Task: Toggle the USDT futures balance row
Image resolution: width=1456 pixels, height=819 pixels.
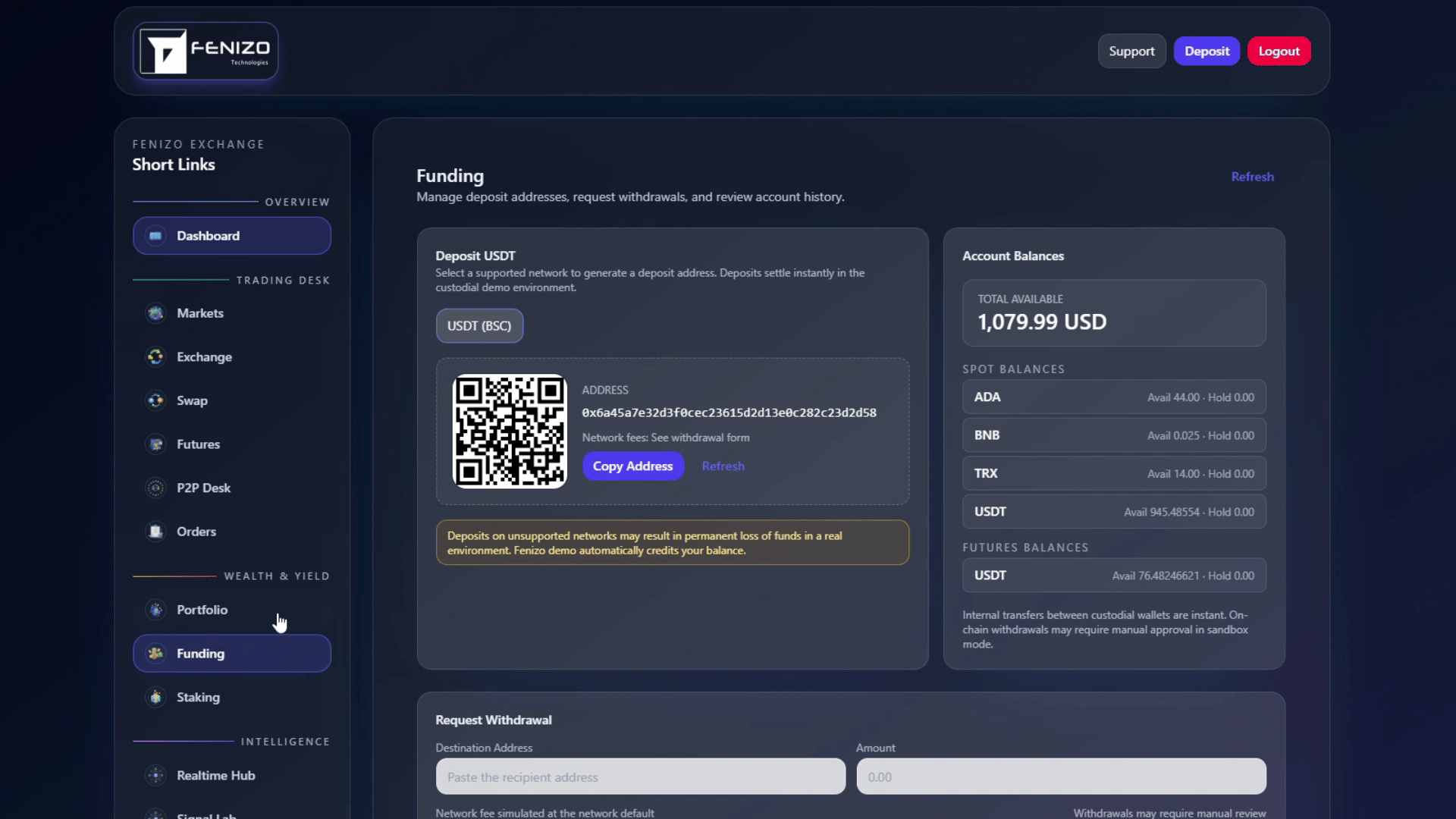Action: (1113, 575)
